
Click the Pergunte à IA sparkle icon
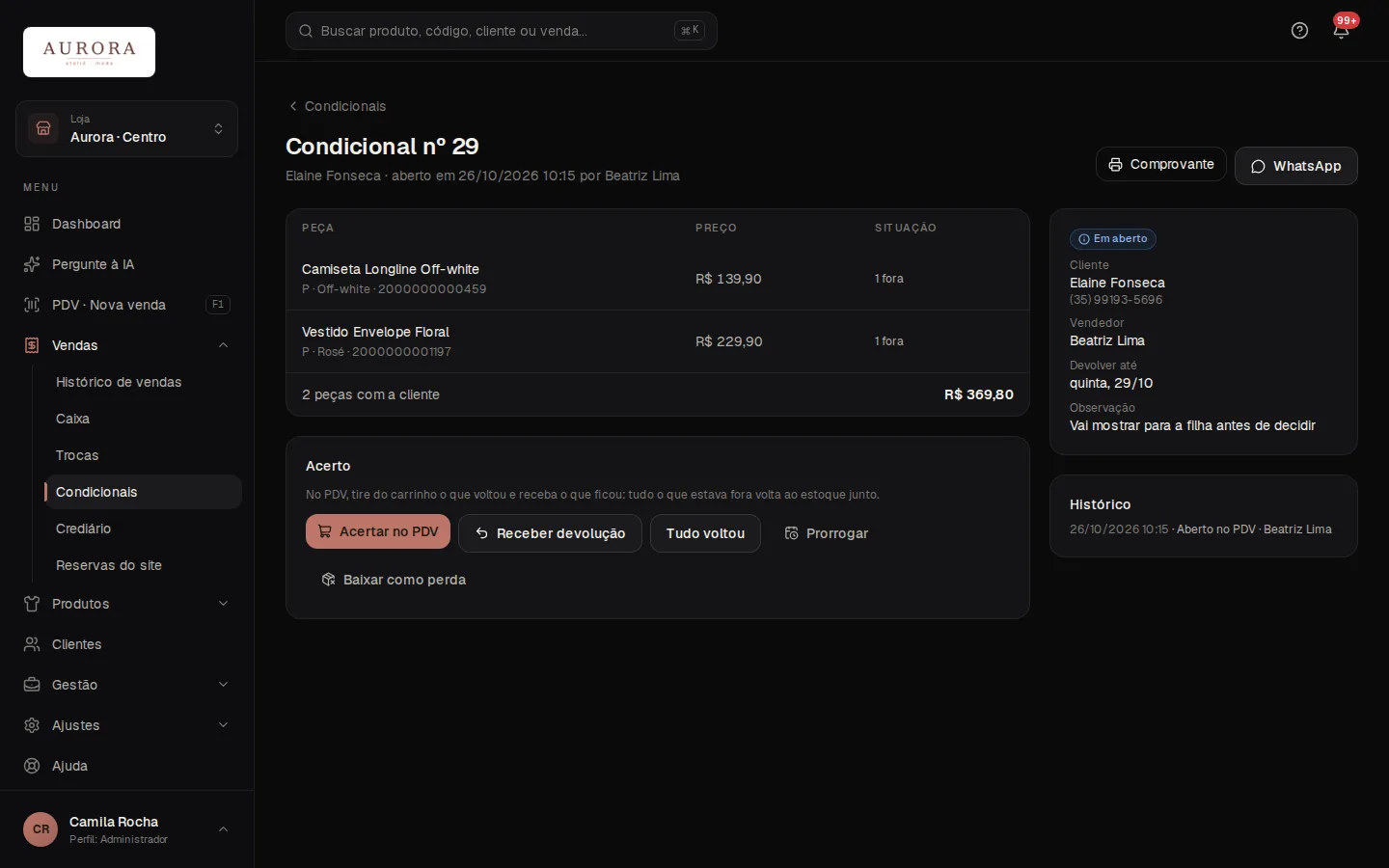[32, 264]
